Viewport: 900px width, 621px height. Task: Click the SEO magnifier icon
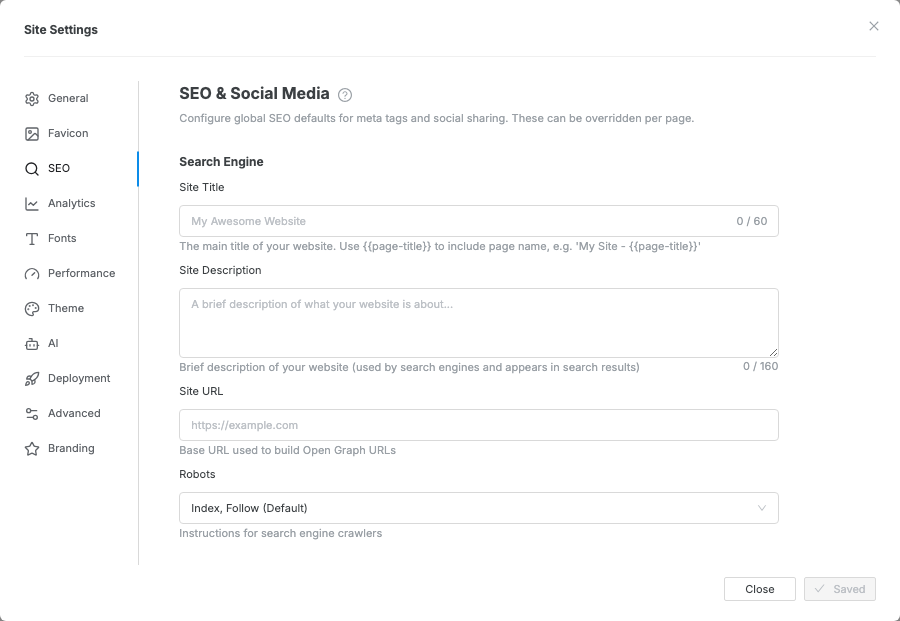(x=32, y=169)
